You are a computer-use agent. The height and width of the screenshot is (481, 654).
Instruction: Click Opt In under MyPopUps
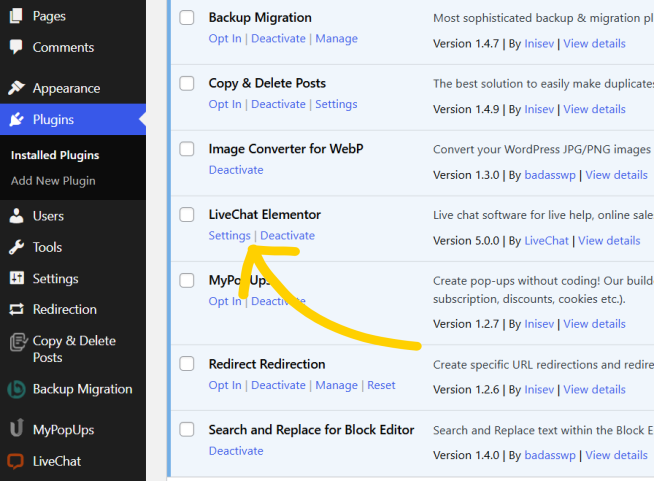(x=225, y=301)
